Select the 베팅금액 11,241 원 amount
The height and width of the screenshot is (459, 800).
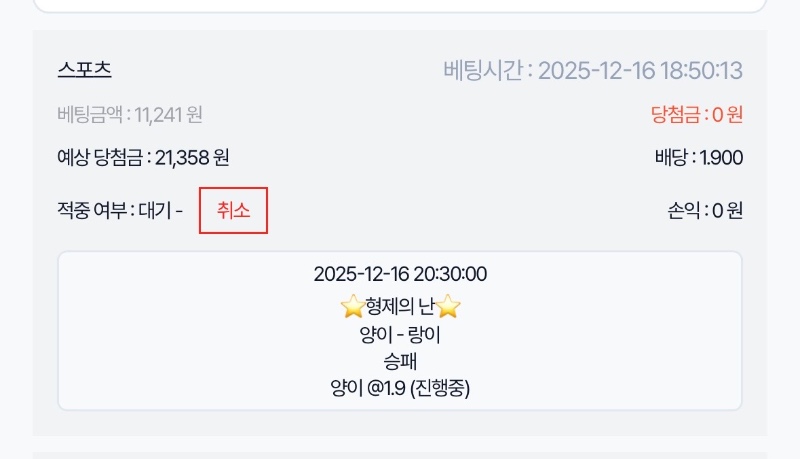pos(130,115)
